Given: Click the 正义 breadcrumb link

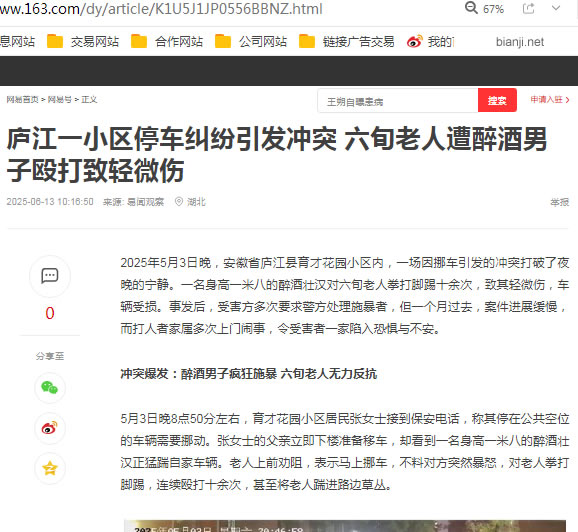Looking at the screenshot, I should click(x=89, y=100).
